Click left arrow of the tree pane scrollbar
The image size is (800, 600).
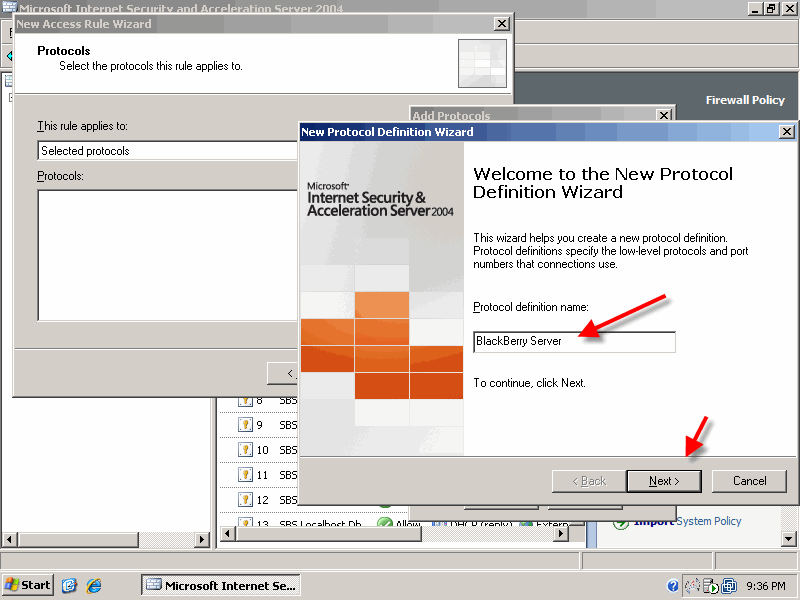[10, 539]
